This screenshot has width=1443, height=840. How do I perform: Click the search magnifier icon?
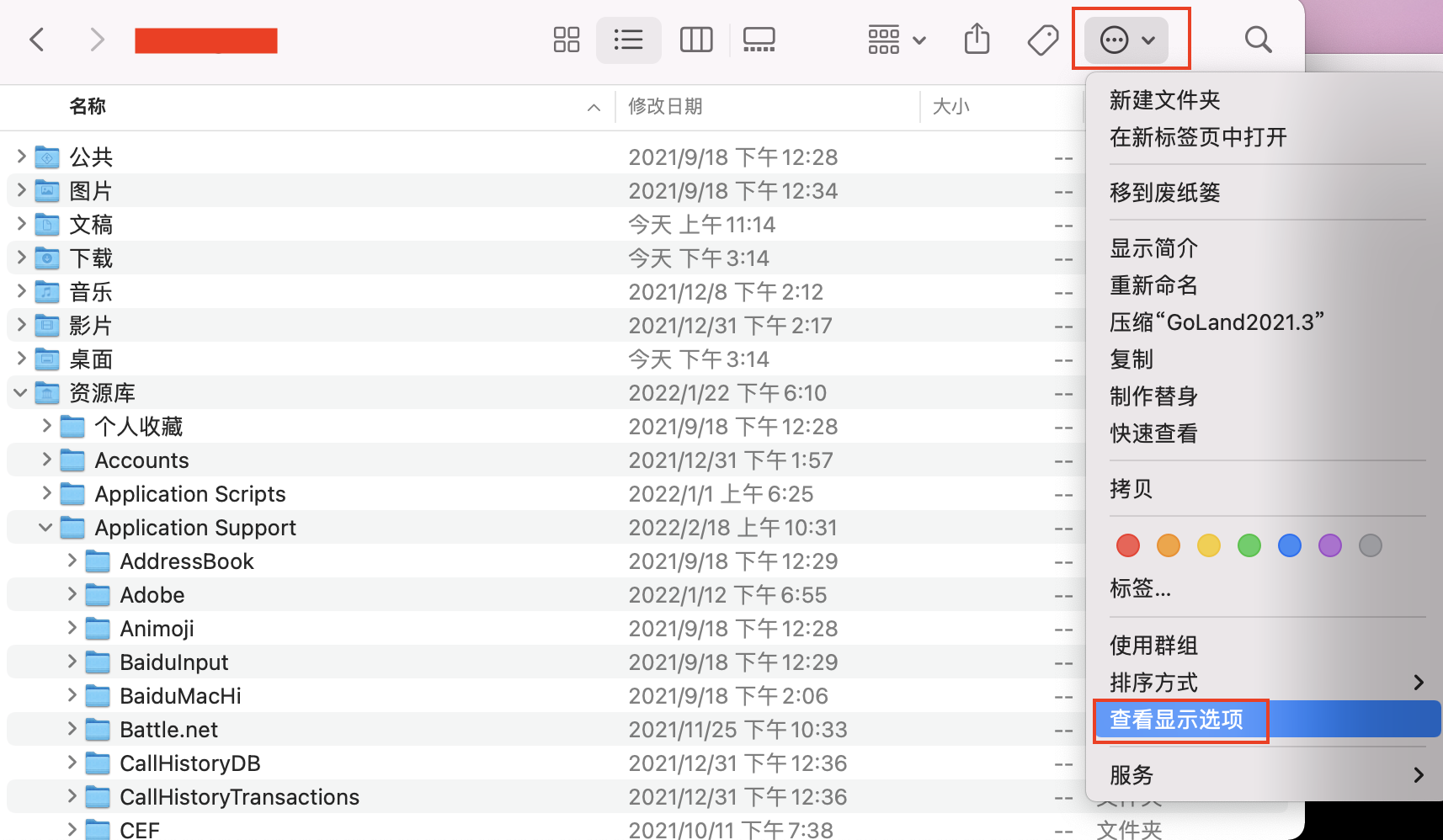click(x=1259, y=40)
